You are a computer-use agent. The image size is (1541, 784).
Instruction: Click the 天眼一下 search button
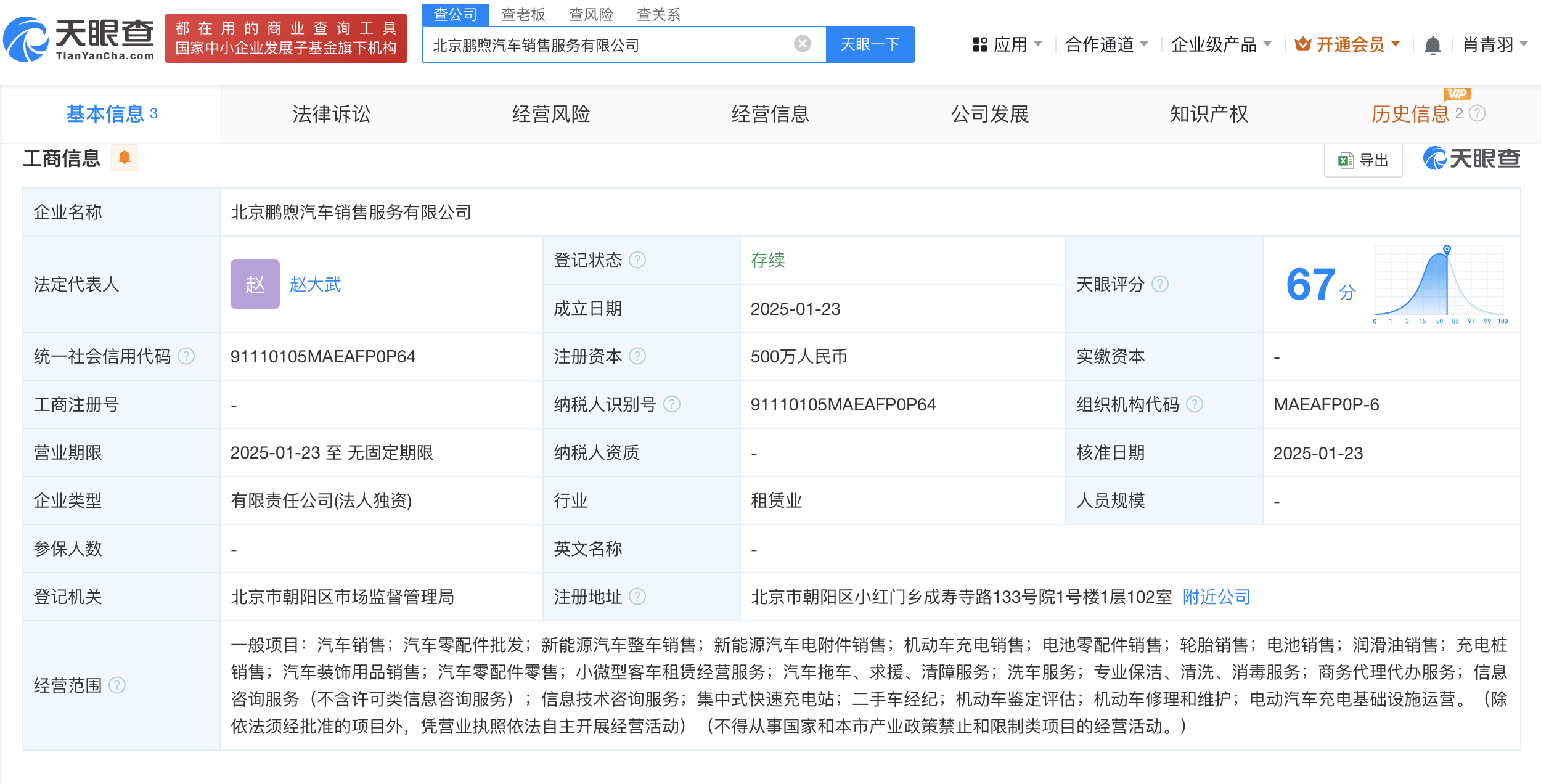pyautogui.click(x=870, y=44)
